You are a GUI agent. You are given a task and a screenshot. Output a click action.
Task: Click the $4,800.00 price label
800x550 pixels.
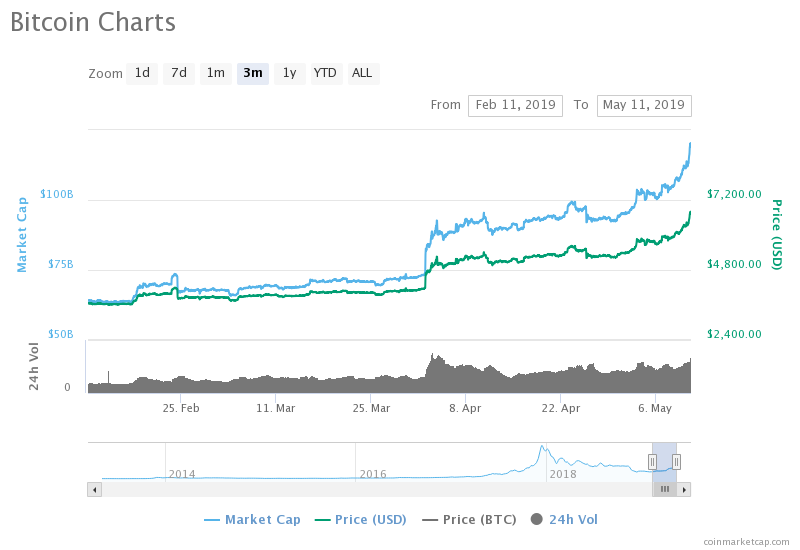tap(734, 264)
